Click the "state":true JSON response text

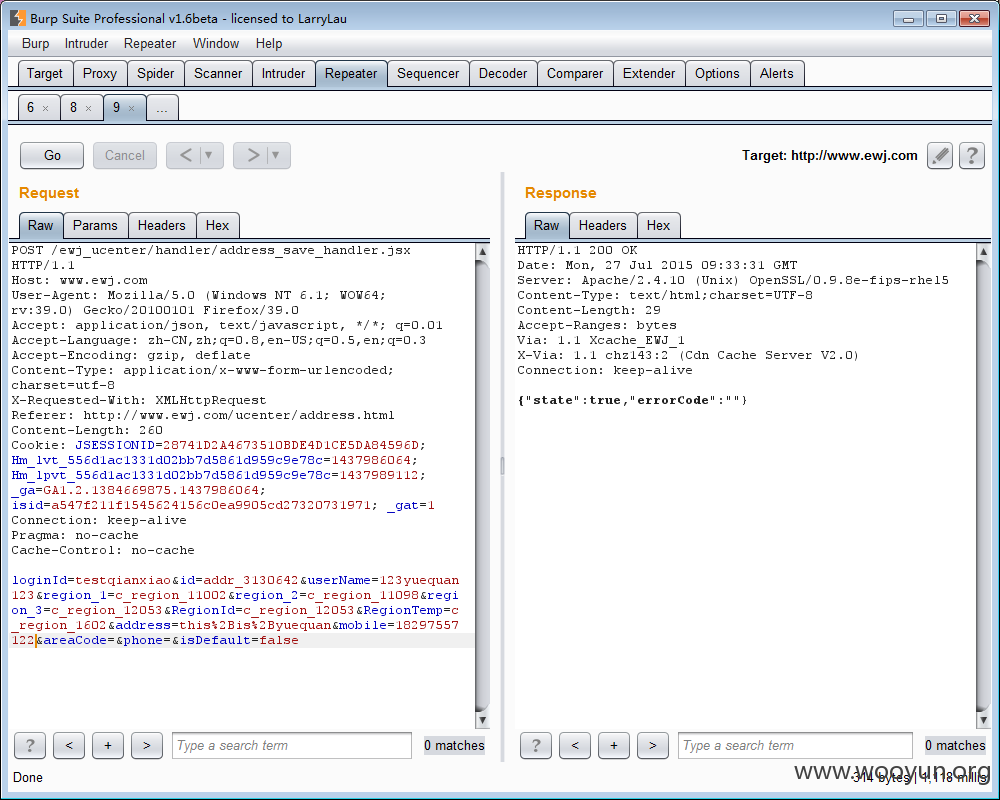(x=573, y=400)
